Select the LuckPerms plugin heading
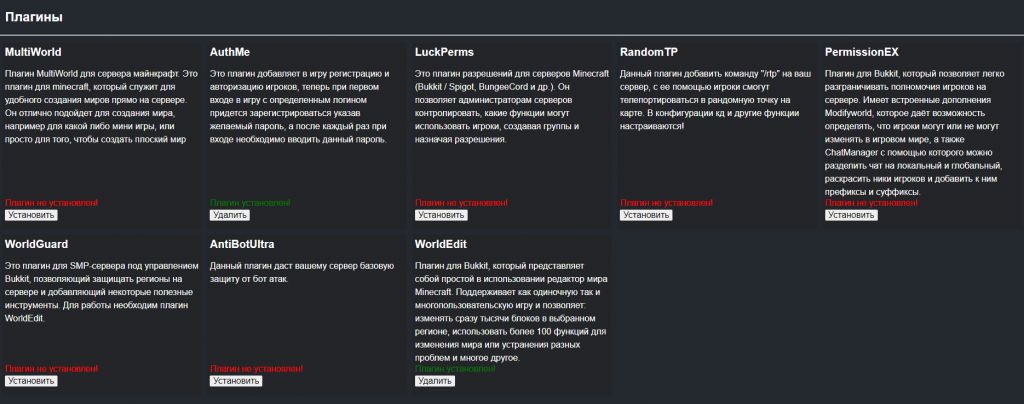1024x404 pixels. coord(444,52)
